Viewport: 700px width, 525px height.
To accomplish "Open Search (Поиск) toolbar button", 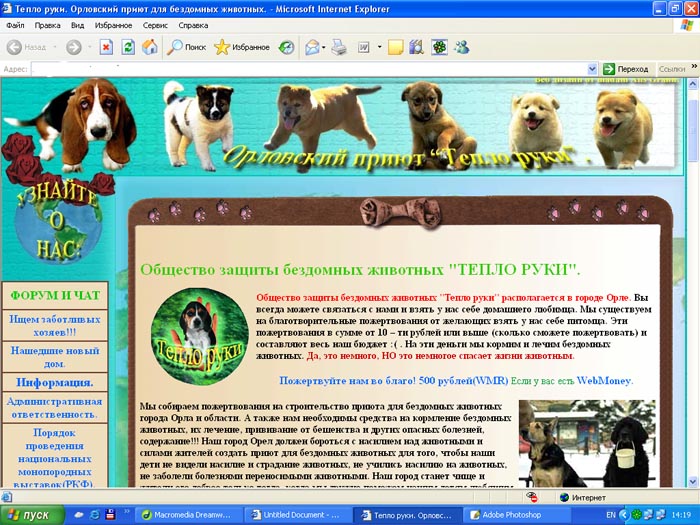I will pyautogui.click(x=186, y=47).
